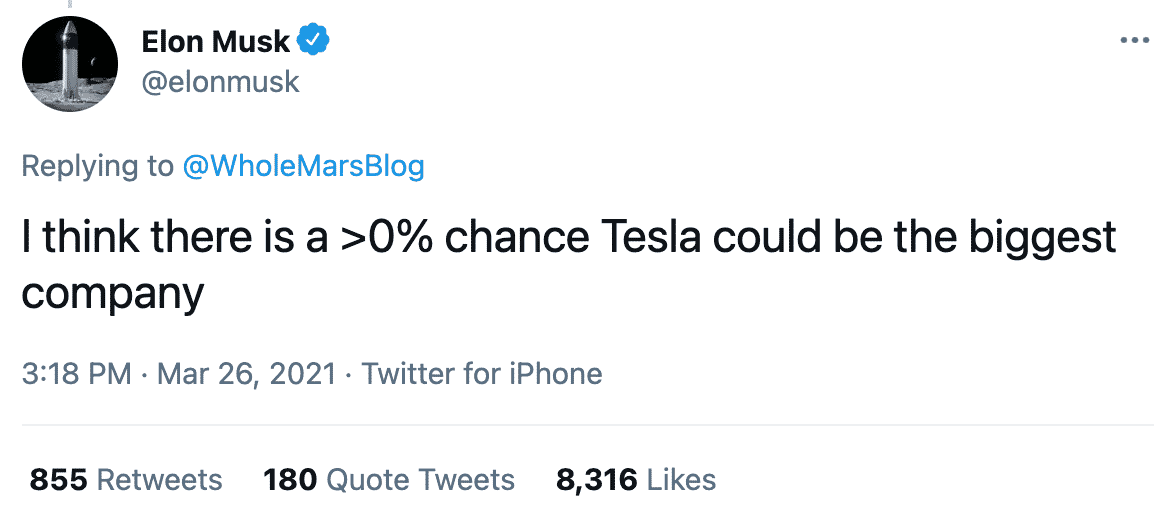Open the Twitter for iPhone source link
Screen dimensions: 1166x508
pyautogui.click(x=482, y=374)
